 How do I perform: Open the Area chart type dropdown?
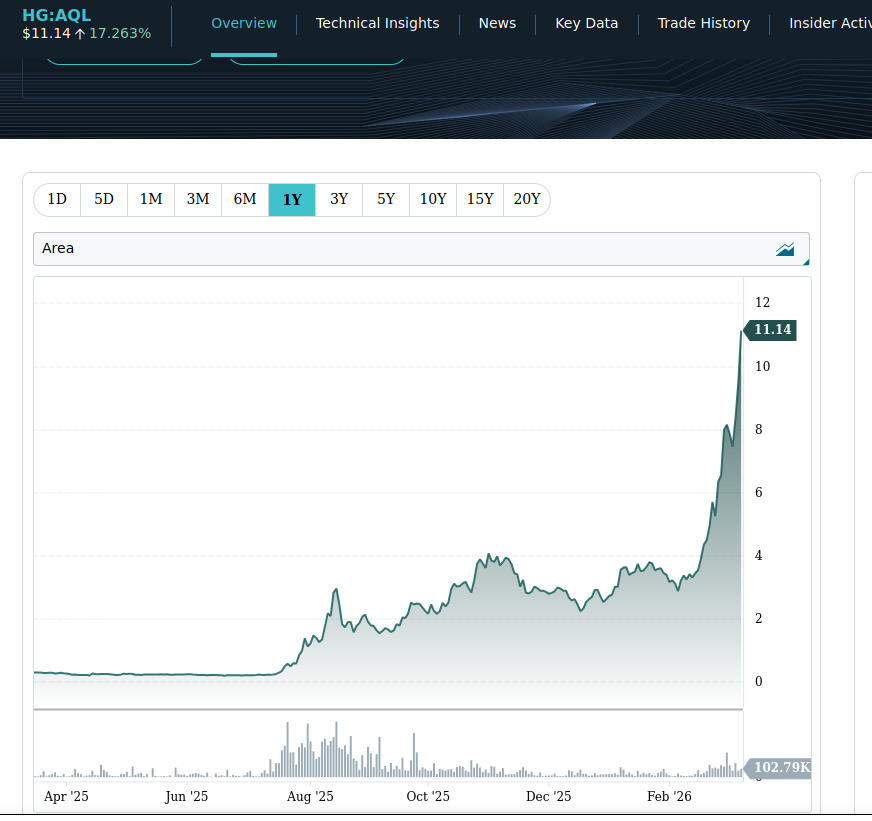coord(421,249)
